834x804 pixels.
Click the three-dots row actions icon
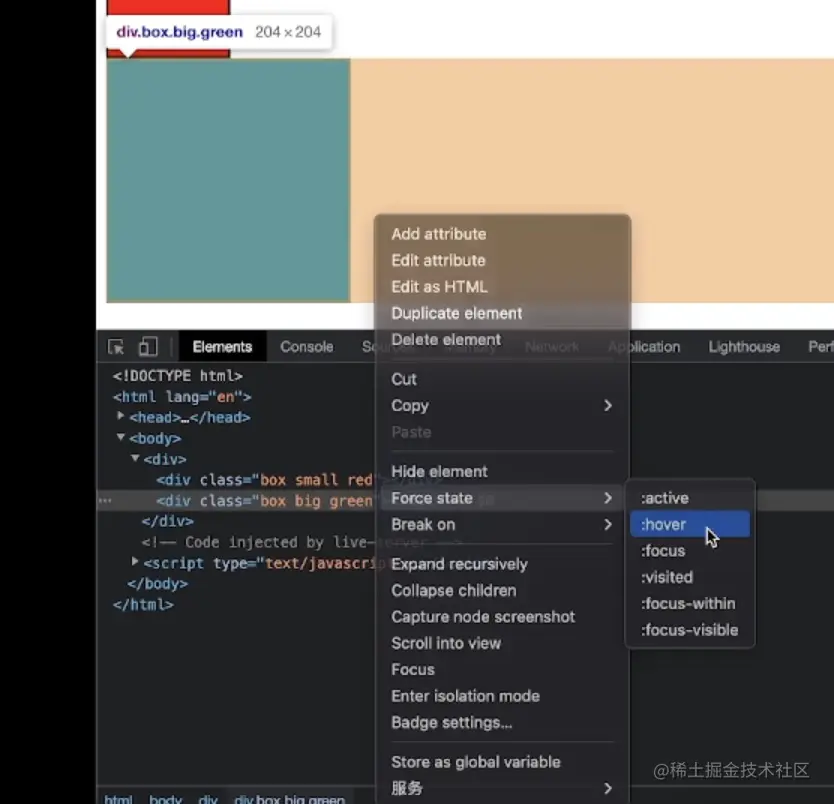pyautogui.click(x=105, y=500)
